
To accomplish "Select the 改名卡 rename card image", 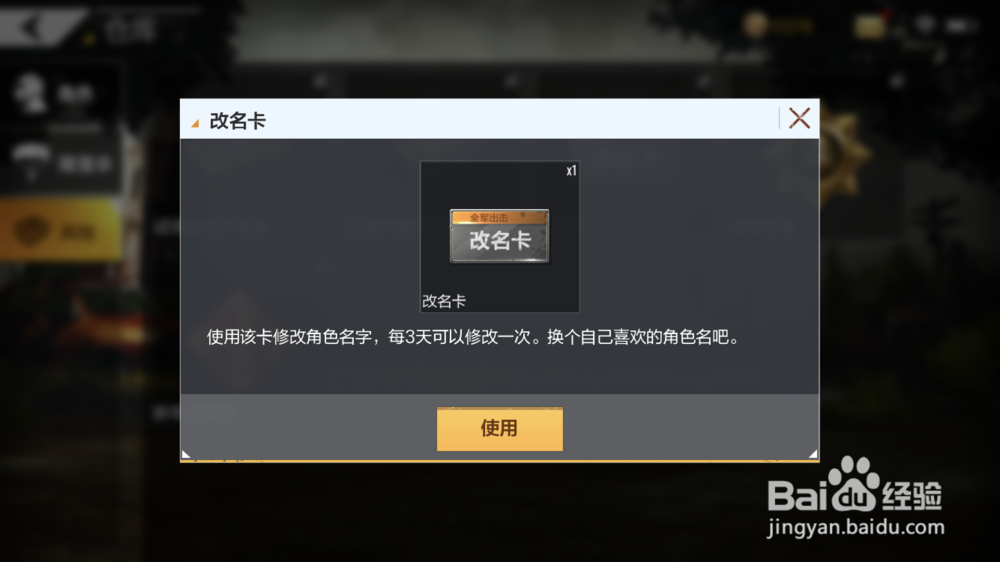I will (x=499, y=236).
